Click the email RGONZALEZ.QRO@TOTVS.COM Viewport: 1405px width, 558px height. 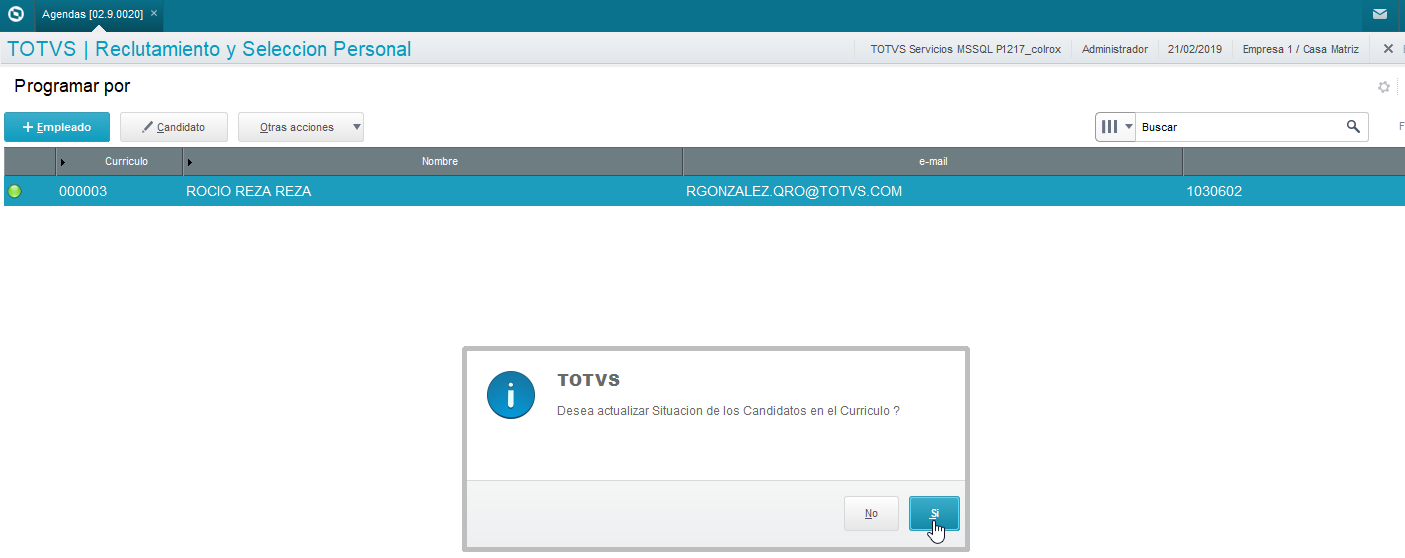coord(794,191)
